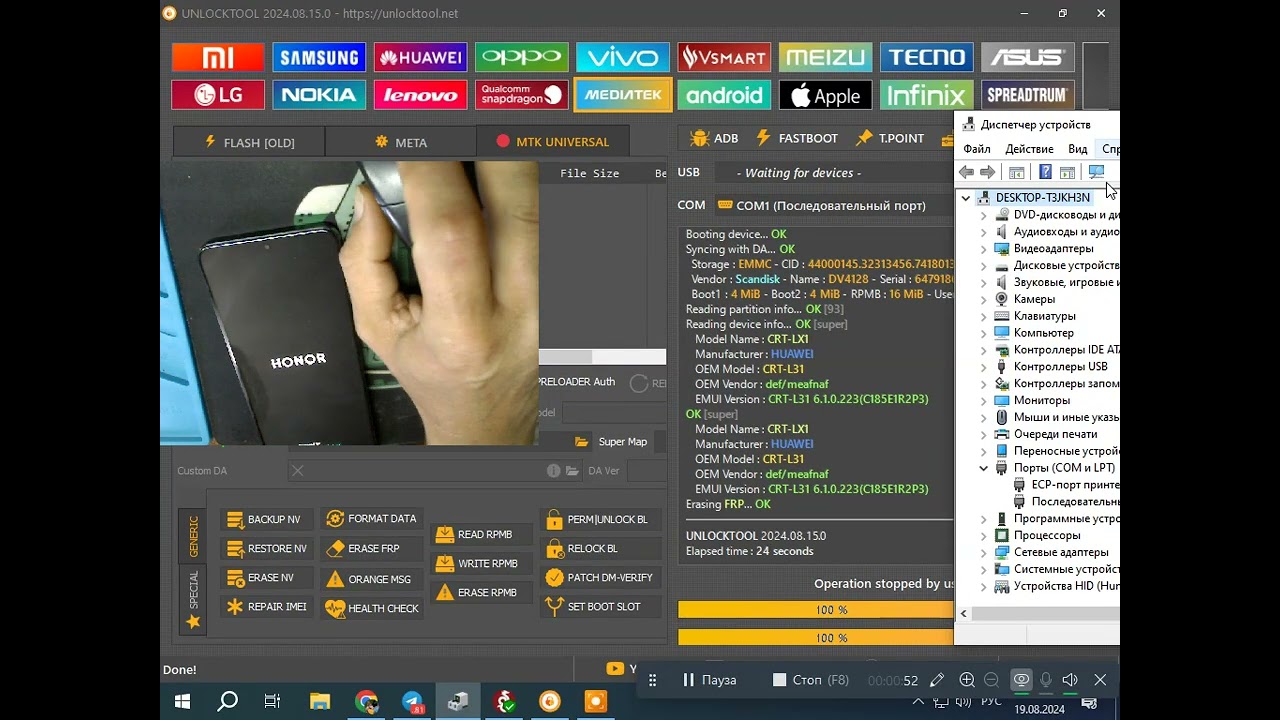
Task: Select the MediaTek chipset tile
Action: 622,95
